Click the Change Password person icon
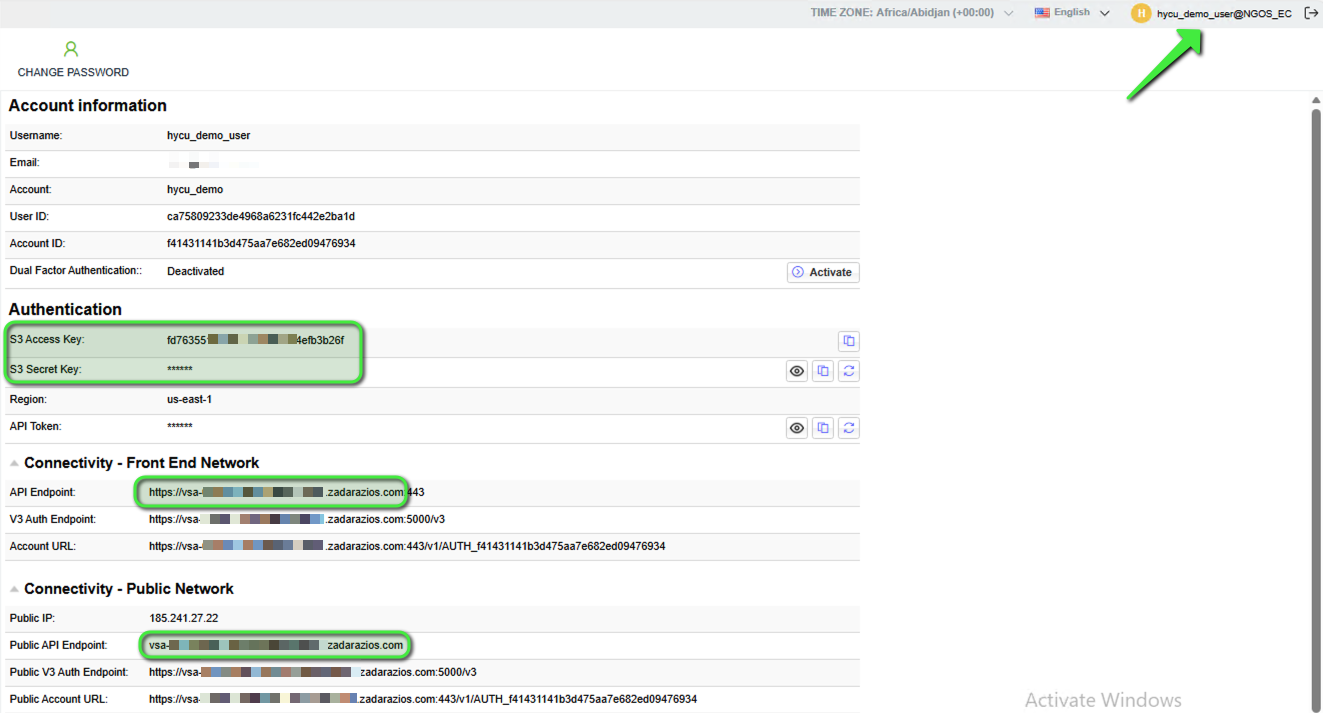This screenshot has width=1323, height=713. tap(71, 49)
